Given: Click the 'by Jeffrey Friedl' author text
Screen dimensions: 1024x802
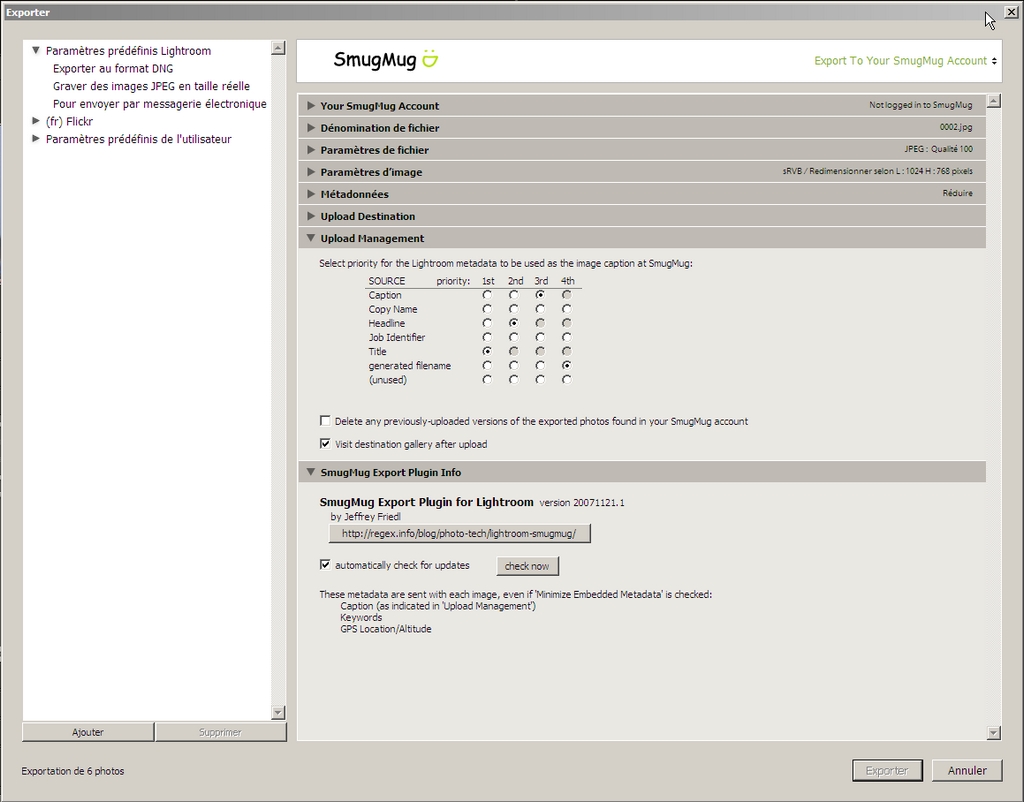Looking at the screenshot, I should point(366,517).
